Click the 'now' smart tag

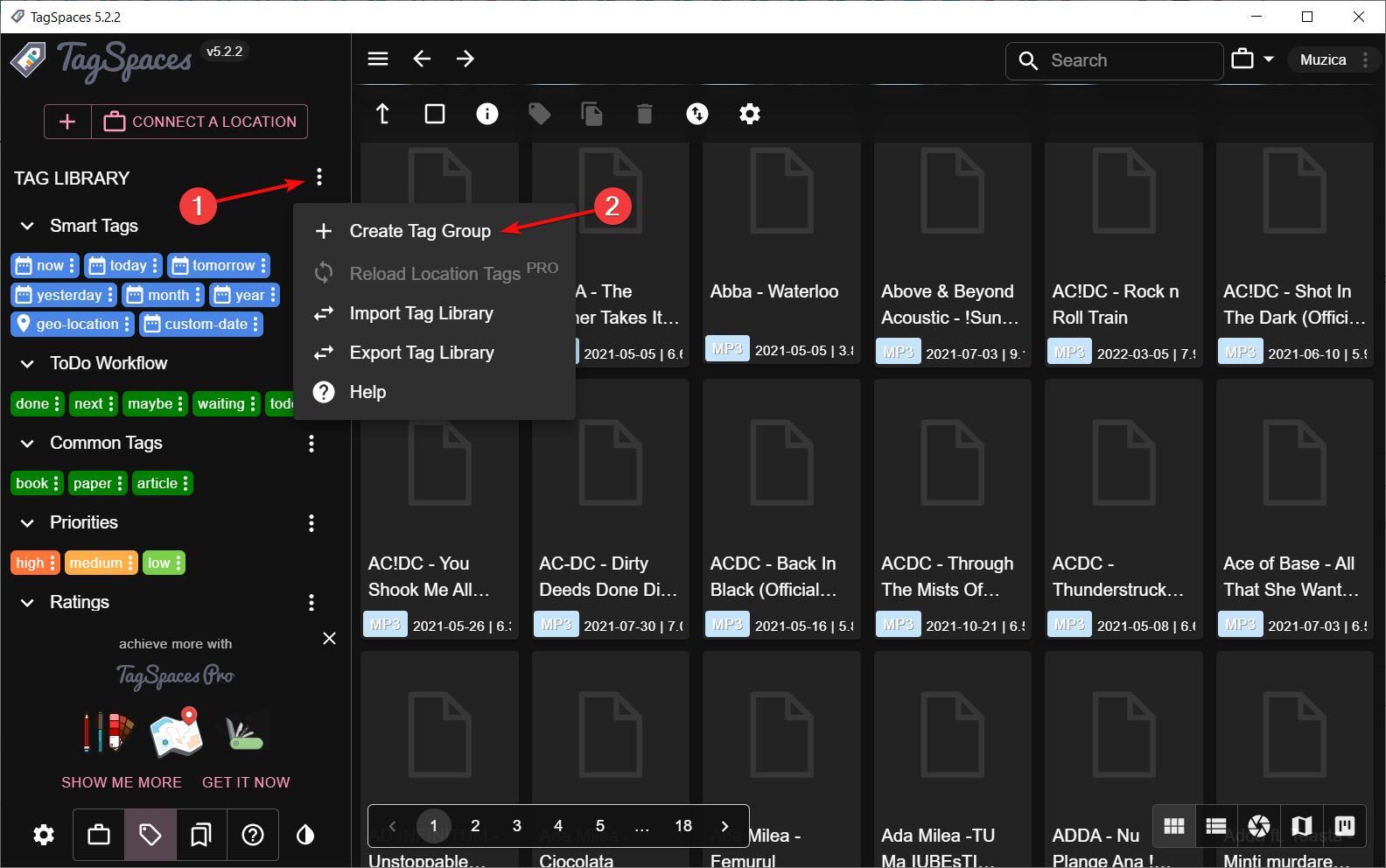[x=45, y=265]
